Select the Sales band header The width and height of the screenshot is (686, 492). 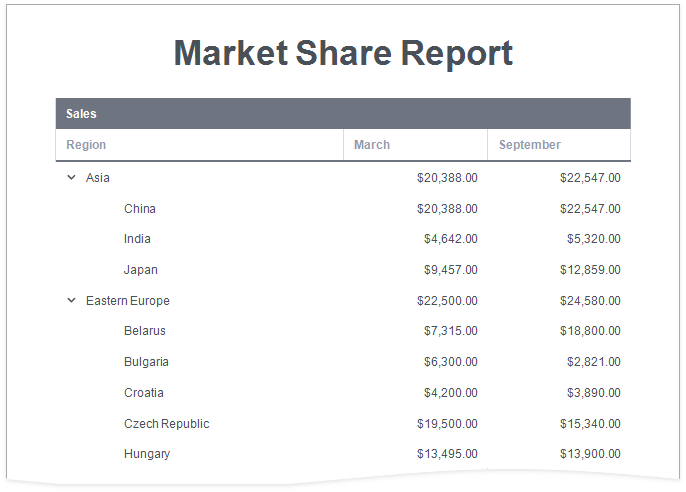click(82, 114)
